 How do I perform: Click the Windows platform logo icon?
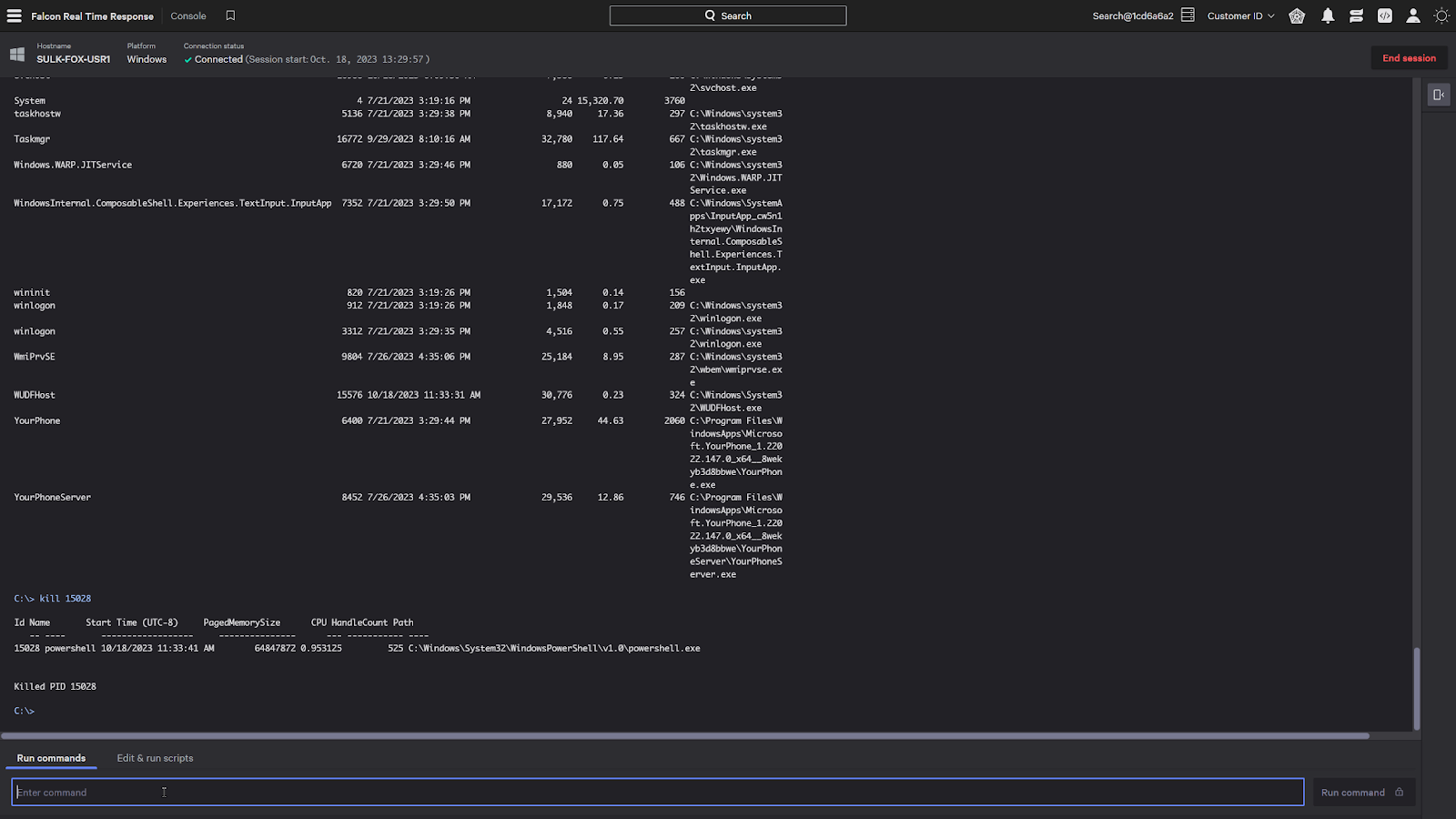pyautogui.click(x=17, y=55)
